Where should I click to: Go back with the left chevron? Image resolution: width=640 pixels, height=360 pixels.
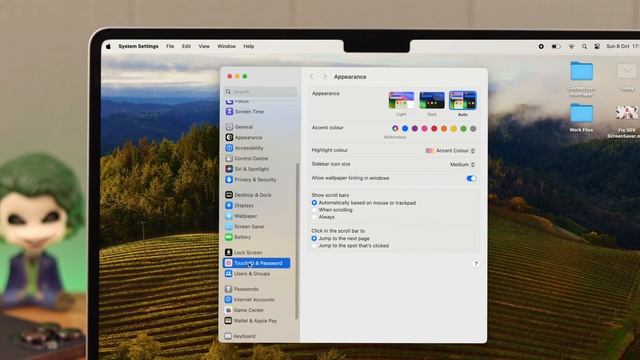312,77
